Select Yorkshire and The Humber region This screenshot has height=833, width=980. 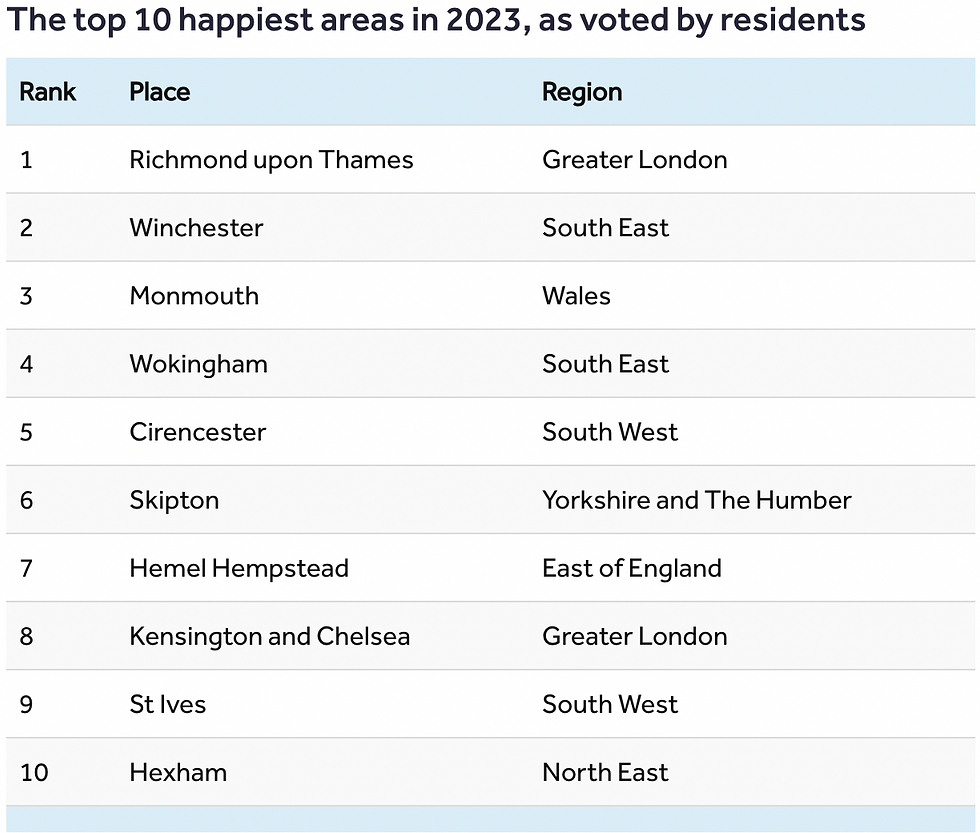(x=696, y=500)
